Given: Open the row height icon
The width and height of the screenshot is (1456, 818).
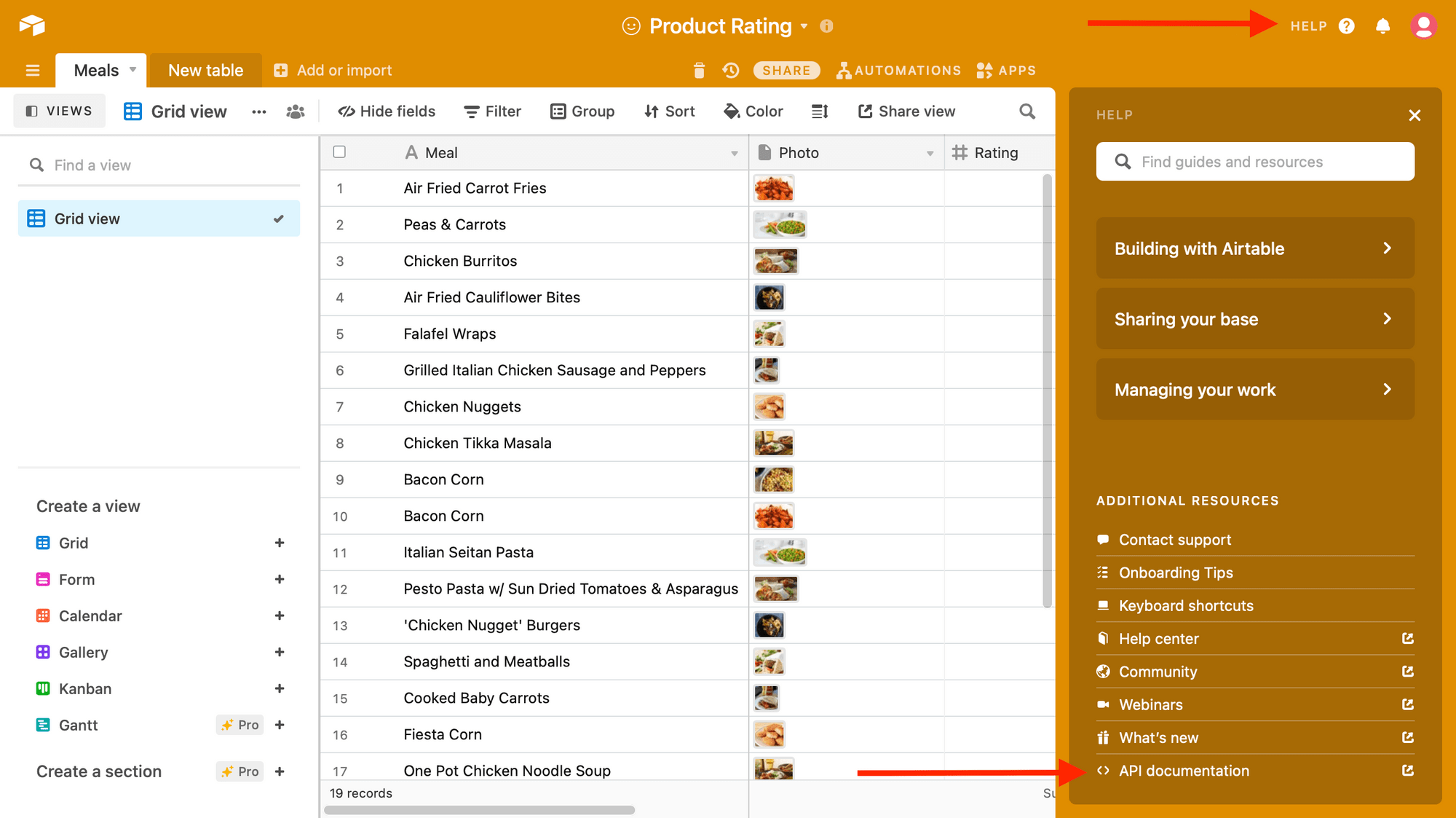Looking at the screenshot, I should click(820, 111).
